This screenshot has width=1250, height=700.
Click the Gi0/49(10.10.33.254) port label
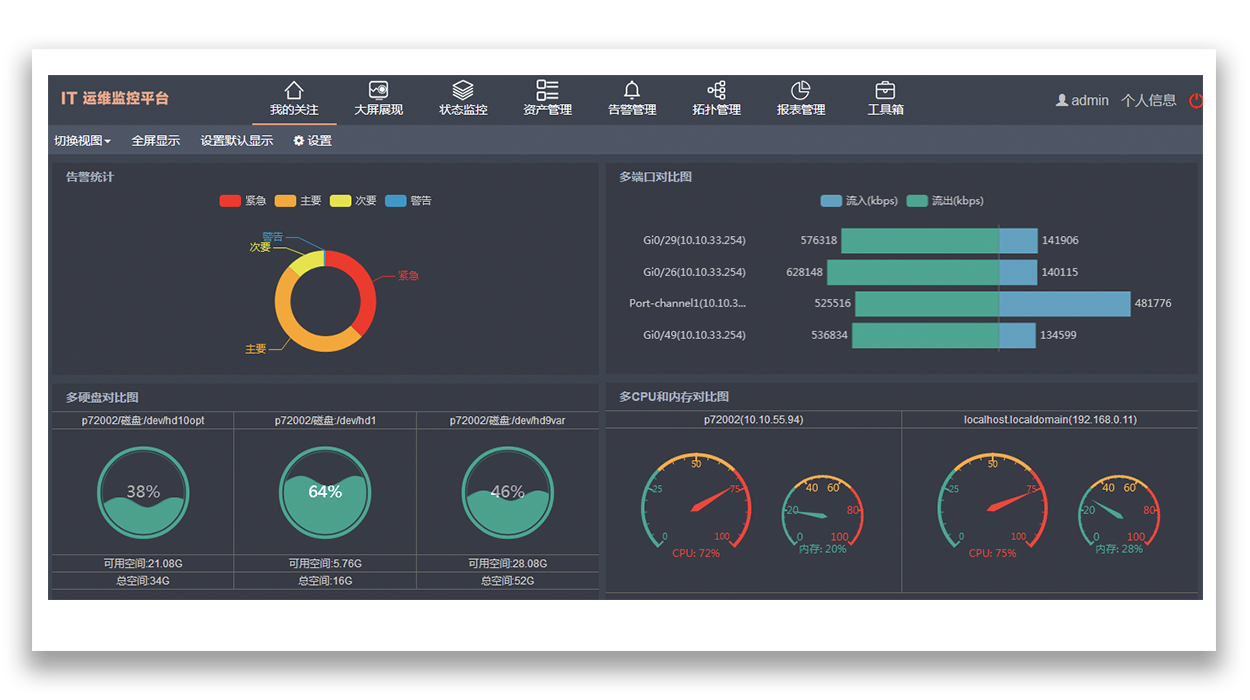694,335
